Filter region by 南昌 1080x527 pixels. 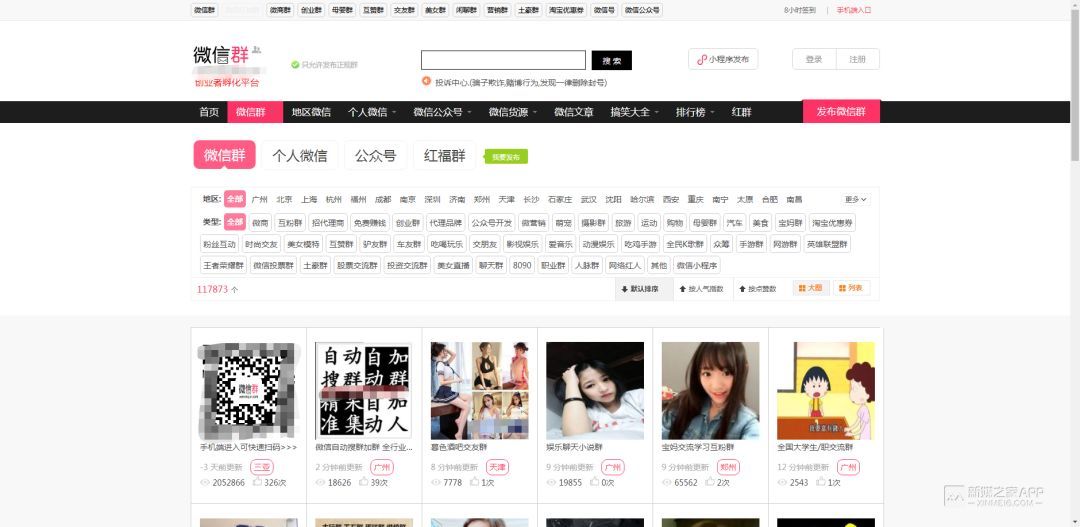[794, 200]
